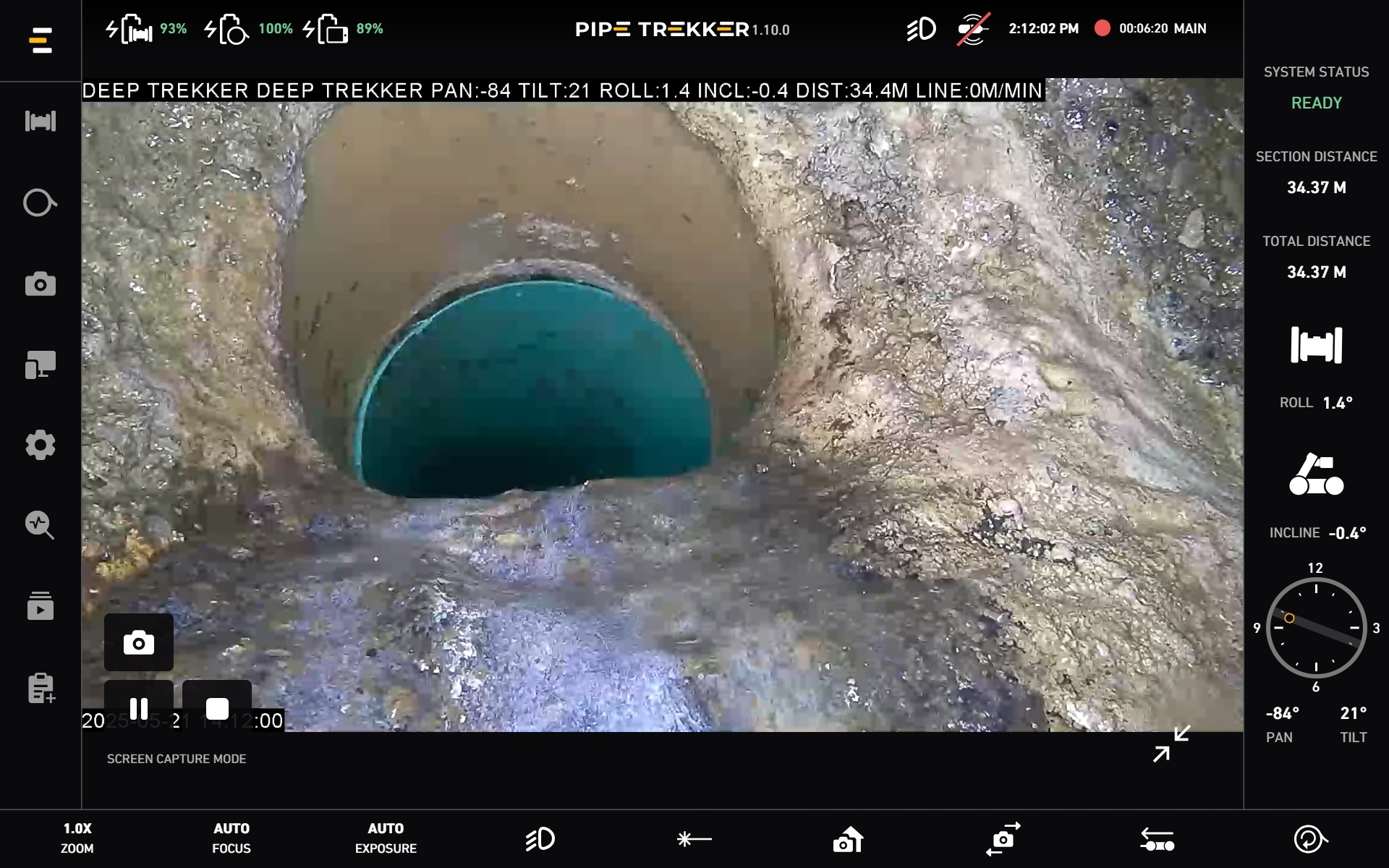The height and width of the screenshot is (868, 1389).
Task: Toggle the wireless connection off indicator
Action: [x=972, y=29]
